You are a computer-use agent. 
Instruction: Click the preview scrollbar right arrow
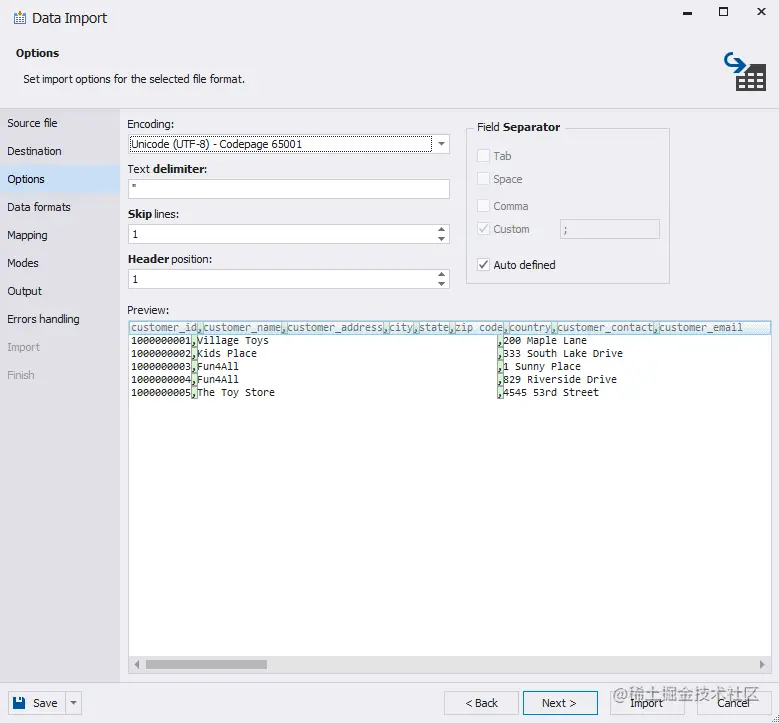pos(762,664)
